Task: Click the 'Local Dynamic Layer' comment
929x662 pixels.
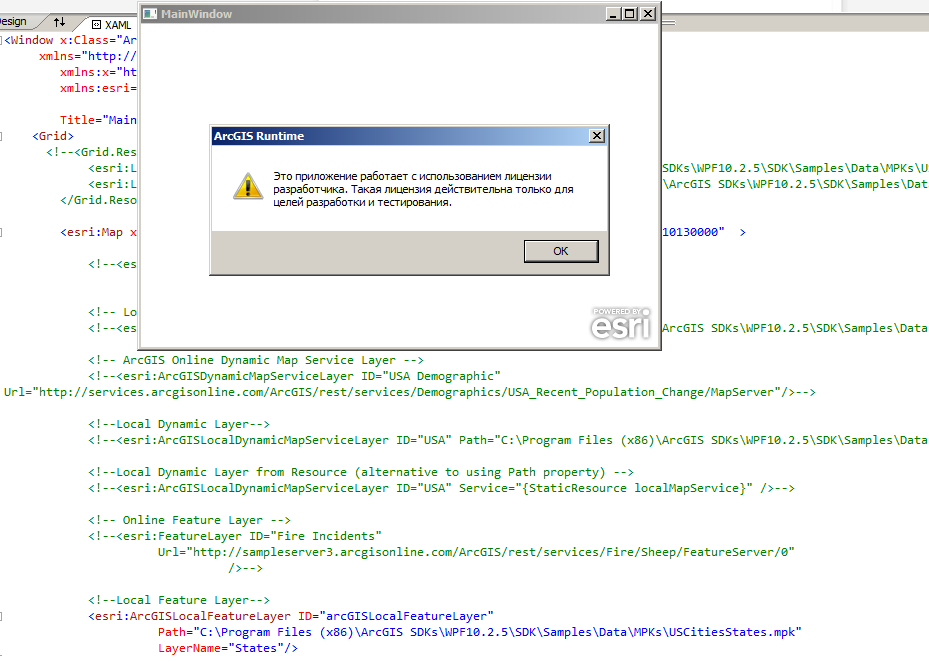Action: coord(179,424)
